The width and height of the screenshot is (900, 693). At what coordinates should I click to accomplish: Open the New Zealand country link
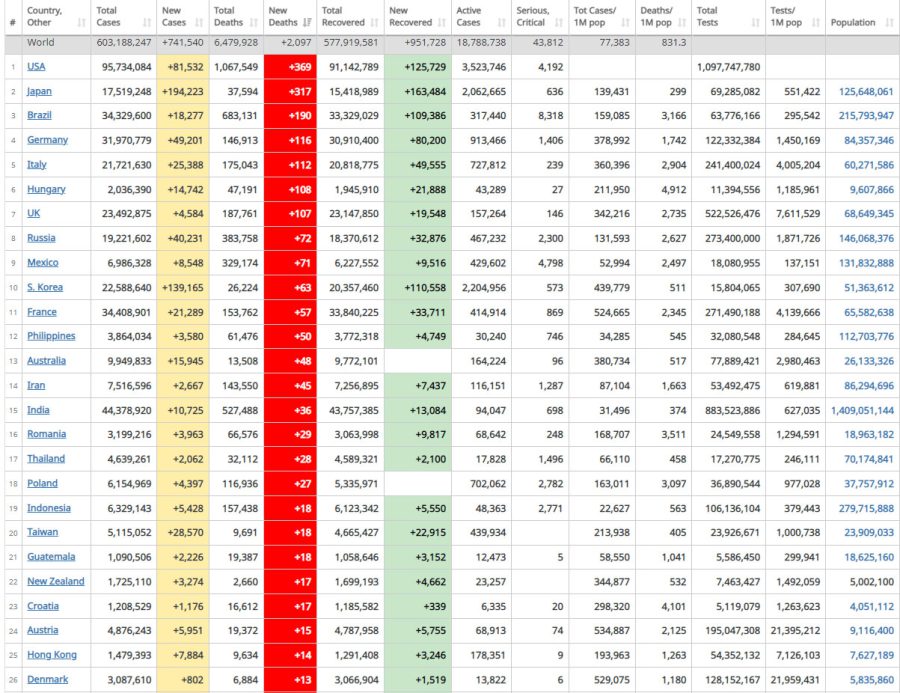[x=56, y=582]
